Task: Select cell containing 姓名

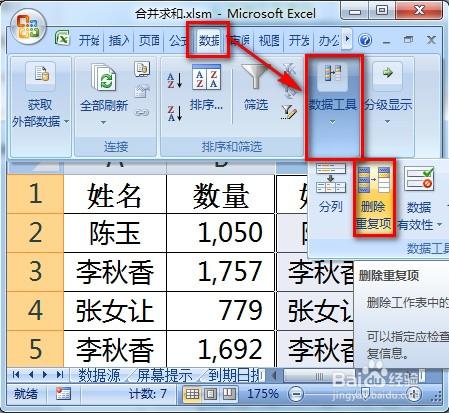Action: pos(115,194)
